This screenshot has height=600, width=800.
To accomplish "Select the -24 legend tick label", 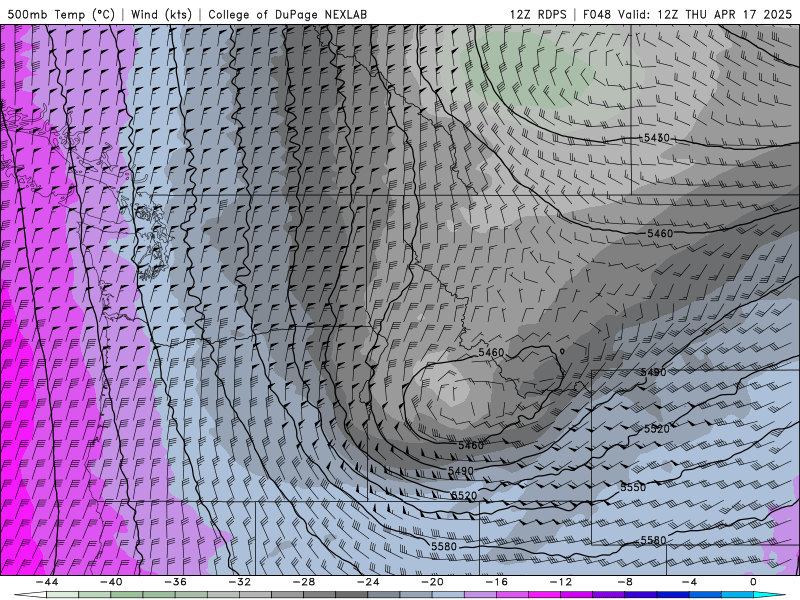I will click(x=368, y=582).
